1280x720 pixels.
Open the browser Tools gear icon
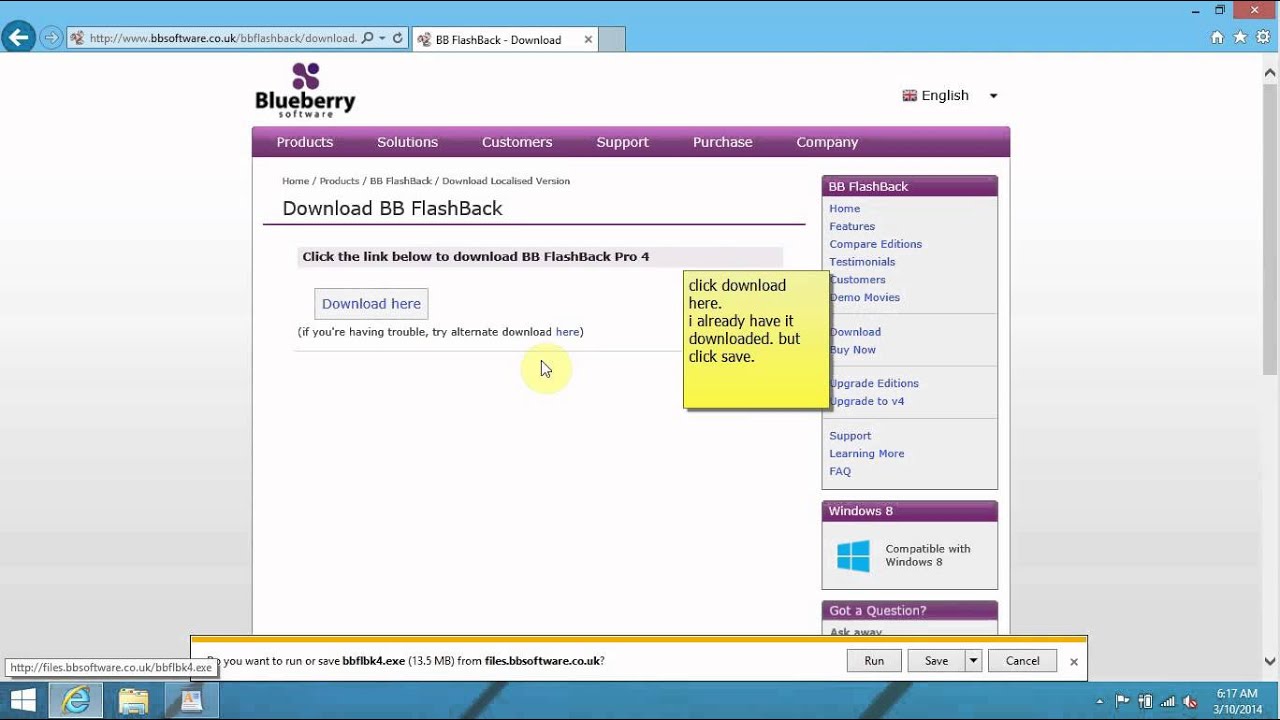click(1263, 37)
